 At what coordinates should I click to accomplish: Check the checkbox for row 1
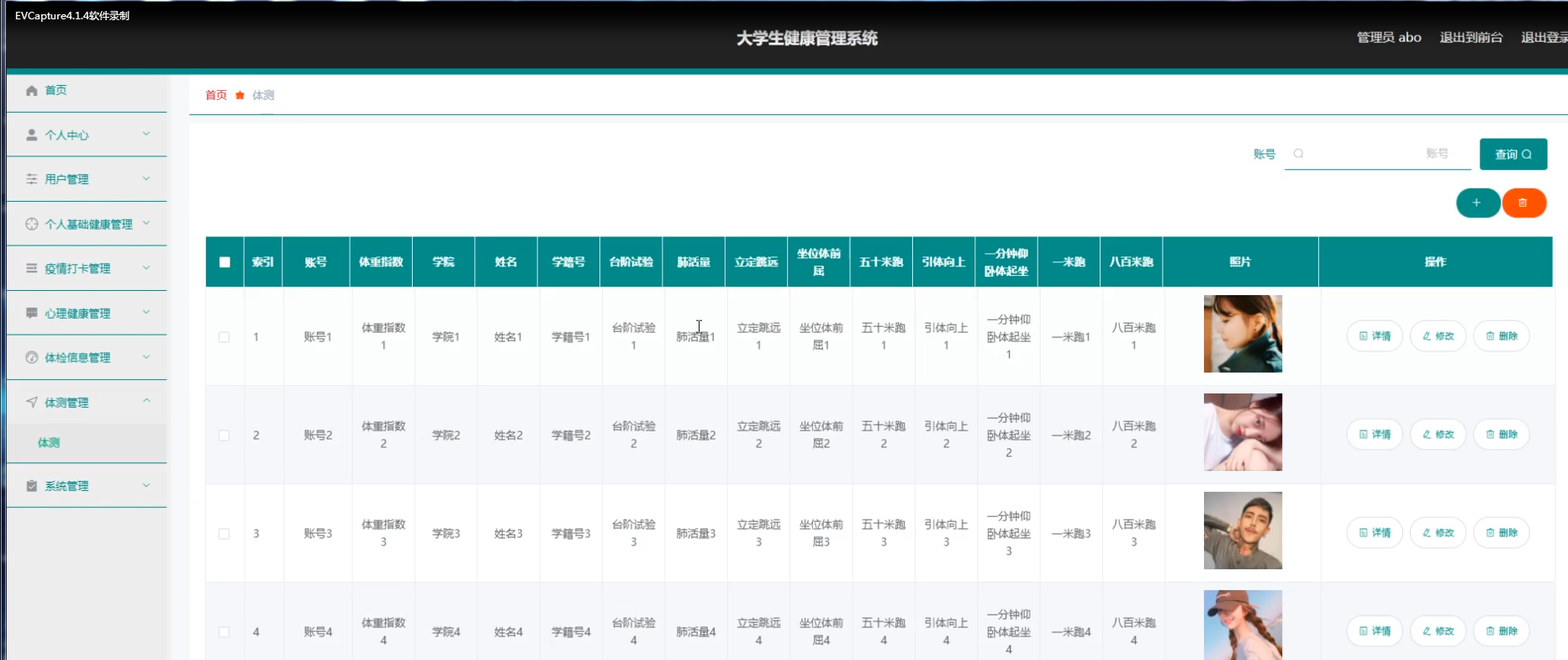point(224,337)
